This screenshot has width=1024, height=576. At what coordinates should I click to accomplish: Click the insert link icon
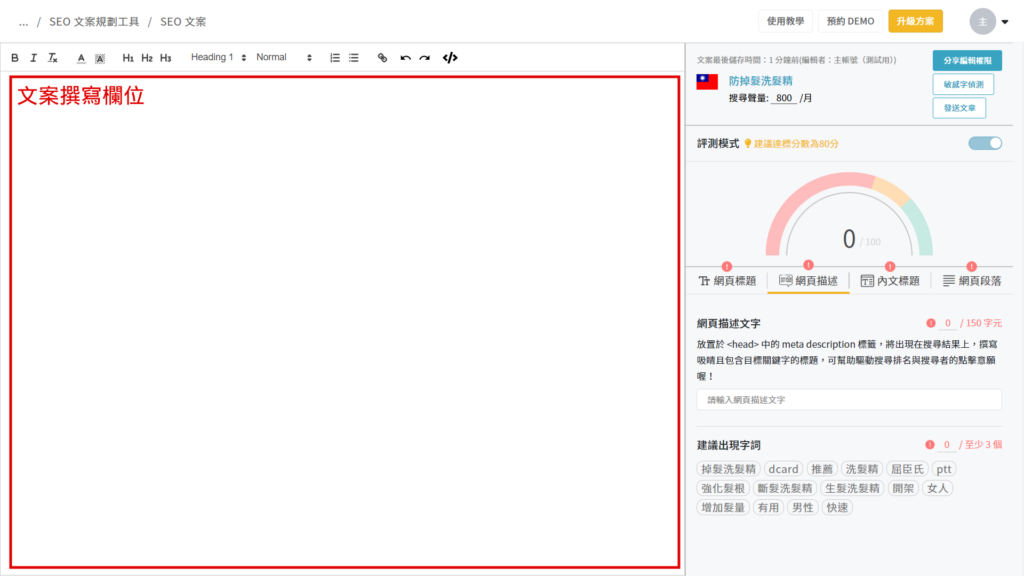[x=382, y=58]
